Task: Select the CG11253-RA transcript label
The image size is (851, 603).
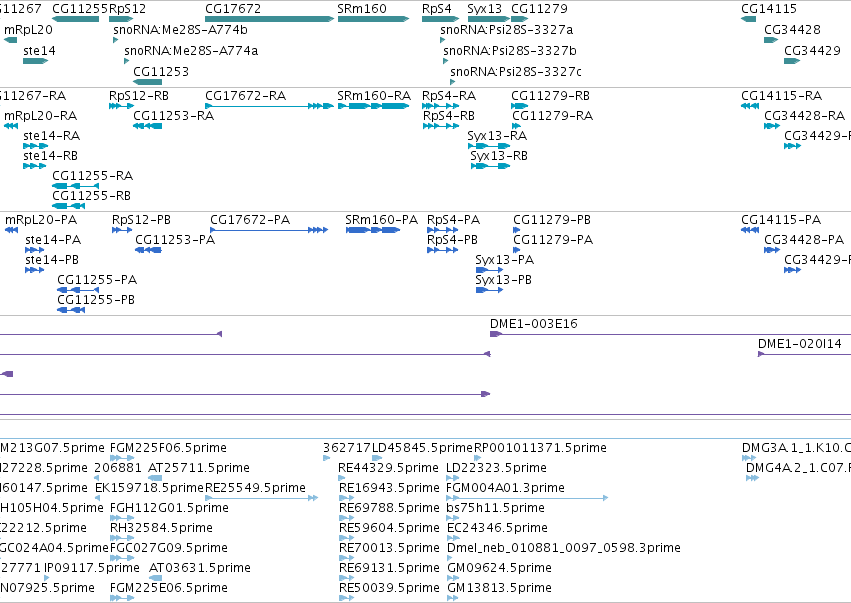Action: click(x=174, y=116)
